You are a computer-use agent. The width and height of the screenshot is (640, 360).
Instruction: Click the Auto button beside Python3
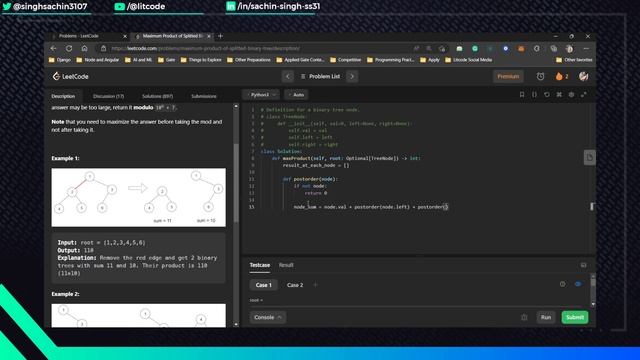[296, 95]
